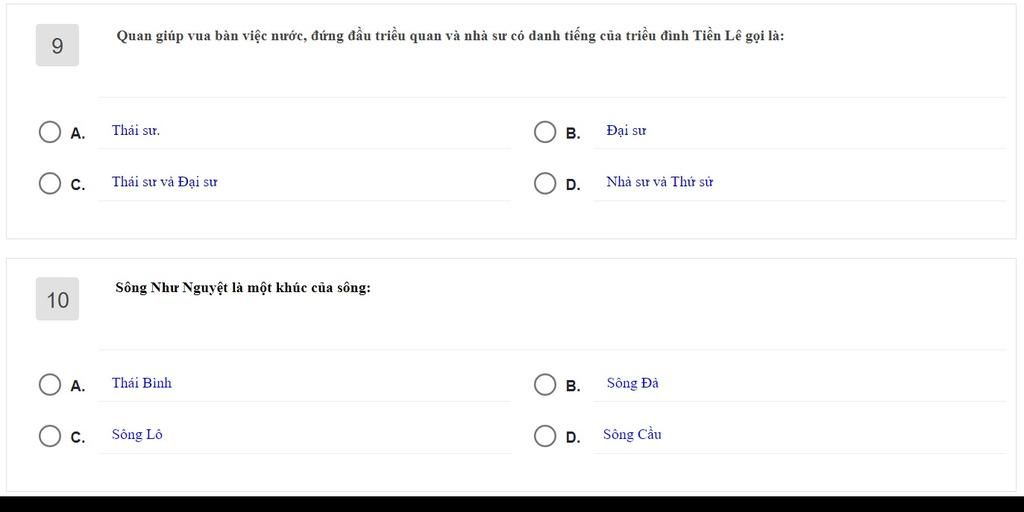The width and height of the screenshot is (1024, 512).
Task: Pick the 'Sông Đà' answer option
Action: 632,383
